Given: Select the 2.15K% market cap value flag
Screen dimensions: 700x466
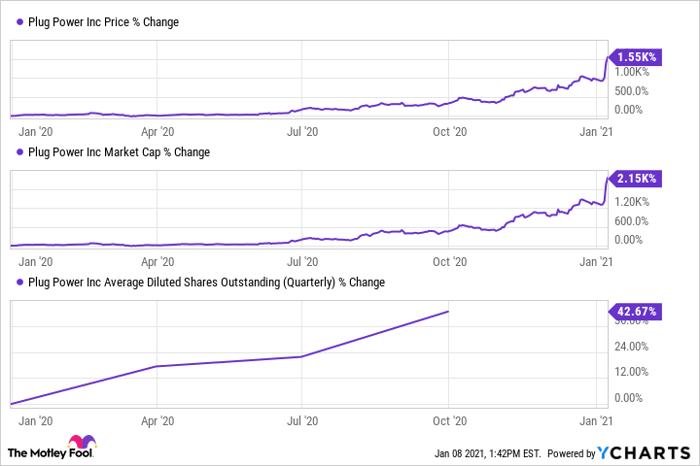Looking at the screenshot, I should click(634, 178).
